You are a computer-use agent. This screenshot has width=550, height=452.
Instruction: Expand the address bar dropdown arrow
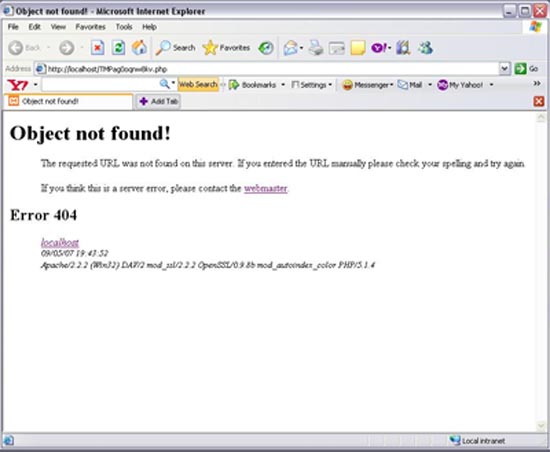[x=504, y=69]
